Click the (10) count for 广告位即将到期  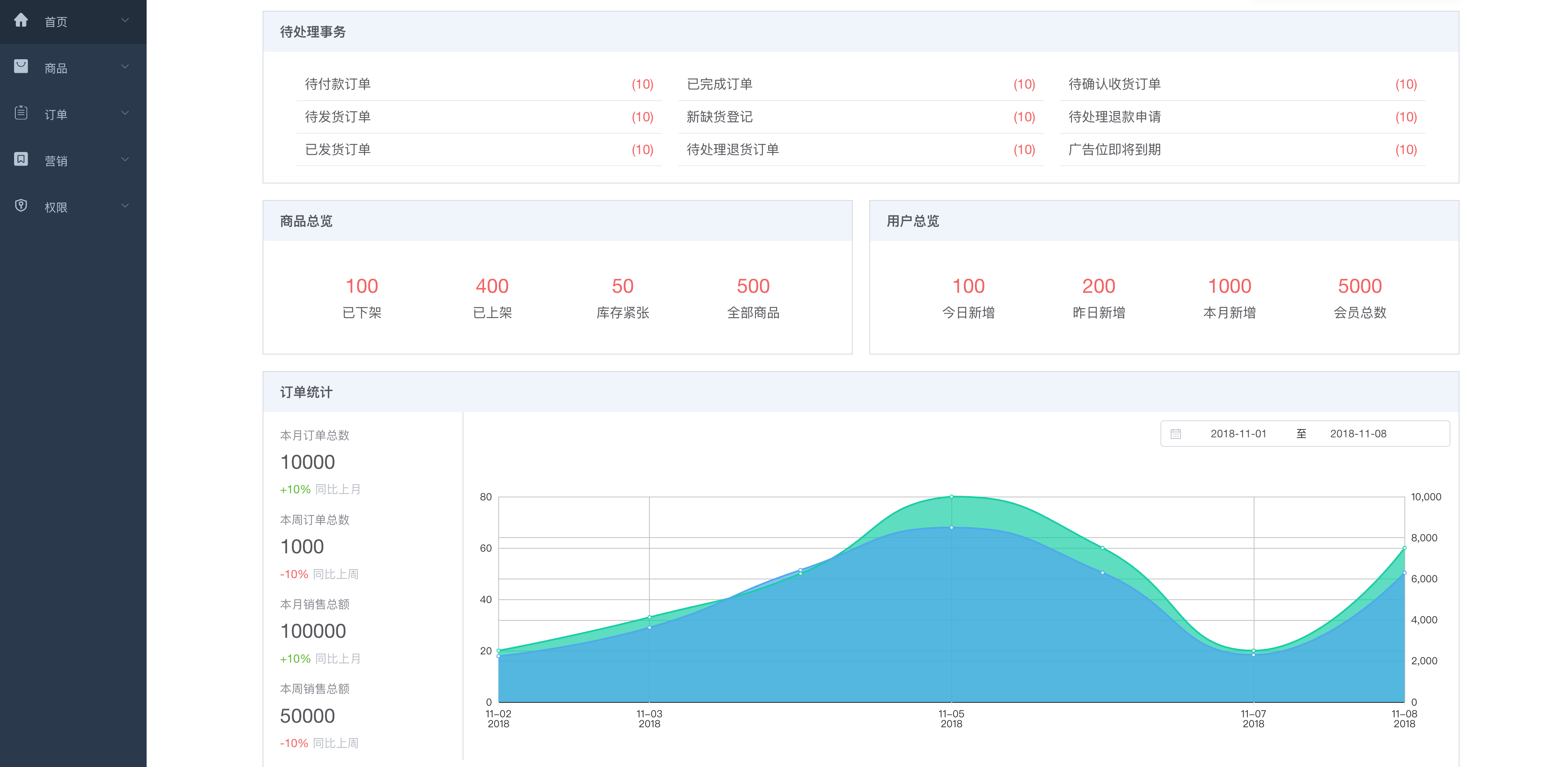(x=1406, y=150)
